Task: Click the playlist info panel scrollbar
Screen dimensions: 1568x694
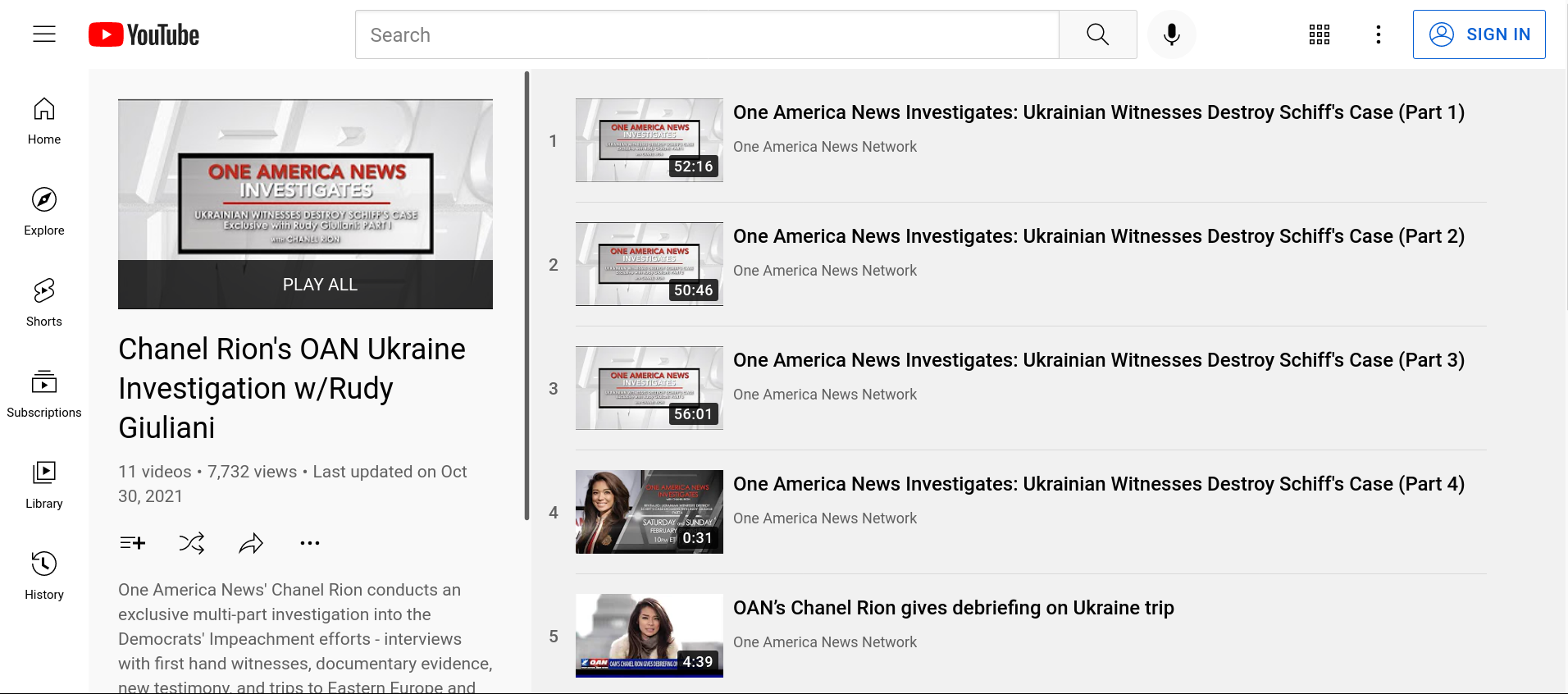Action: [x=526, y=295]
